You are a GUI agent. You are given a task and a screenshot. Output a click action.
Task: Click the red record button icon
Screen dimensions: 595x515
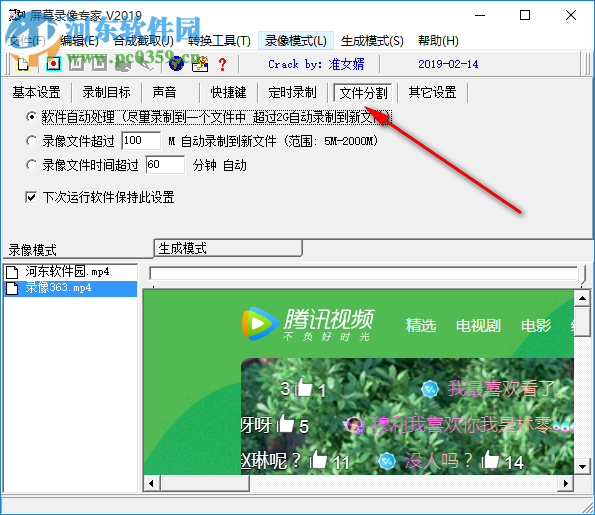(x=53, y=64)
